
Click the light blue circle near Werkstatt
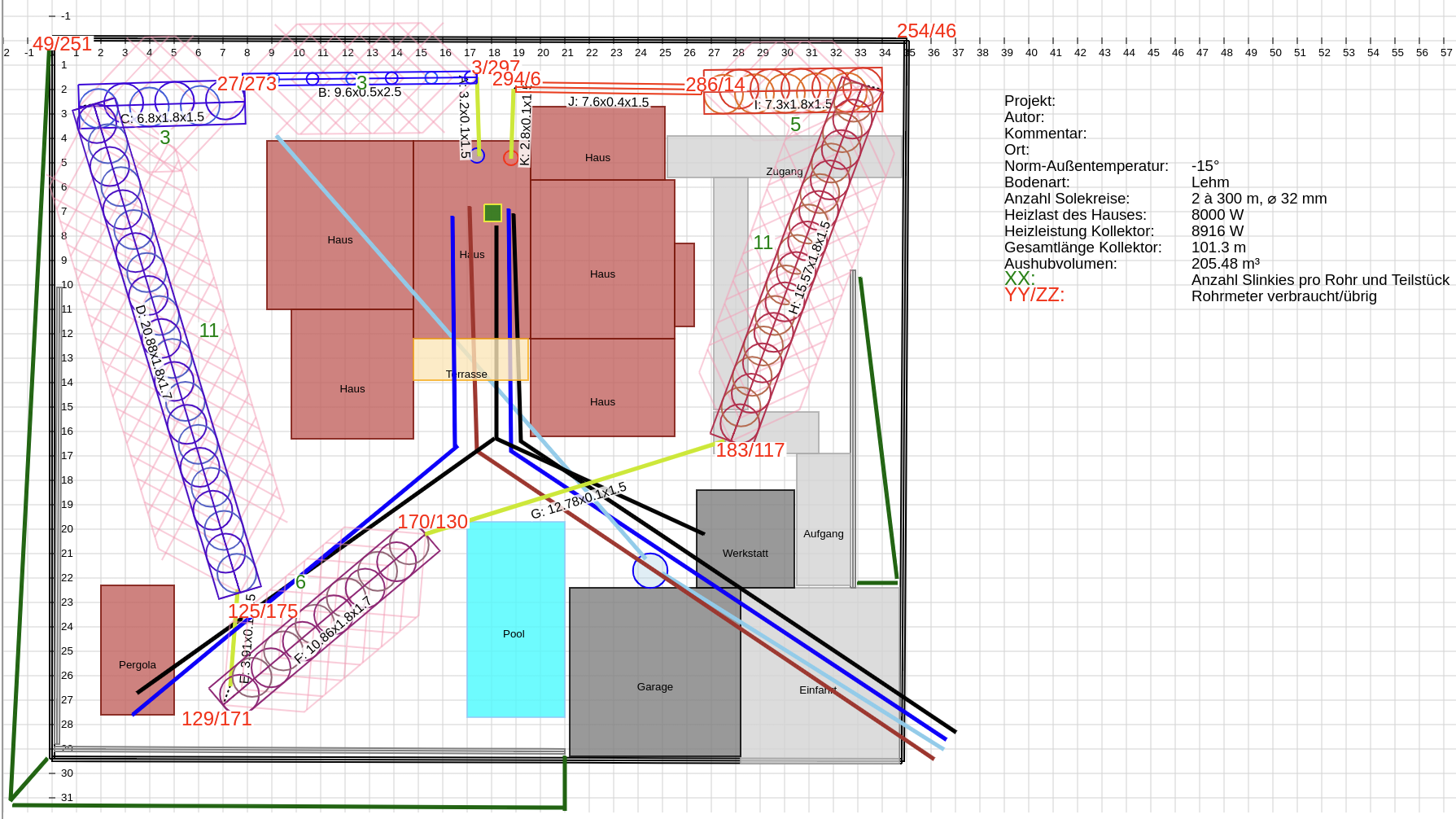pos(649,570)
